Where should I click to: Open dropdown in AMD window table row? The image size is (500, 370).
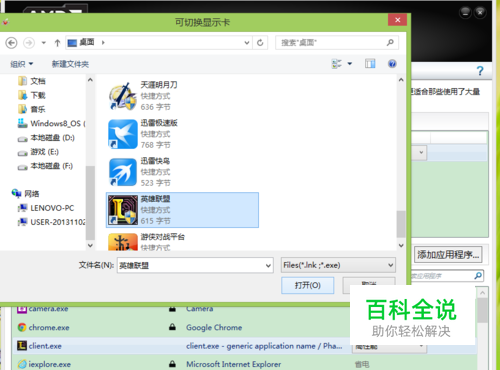[x=421, y=152]
